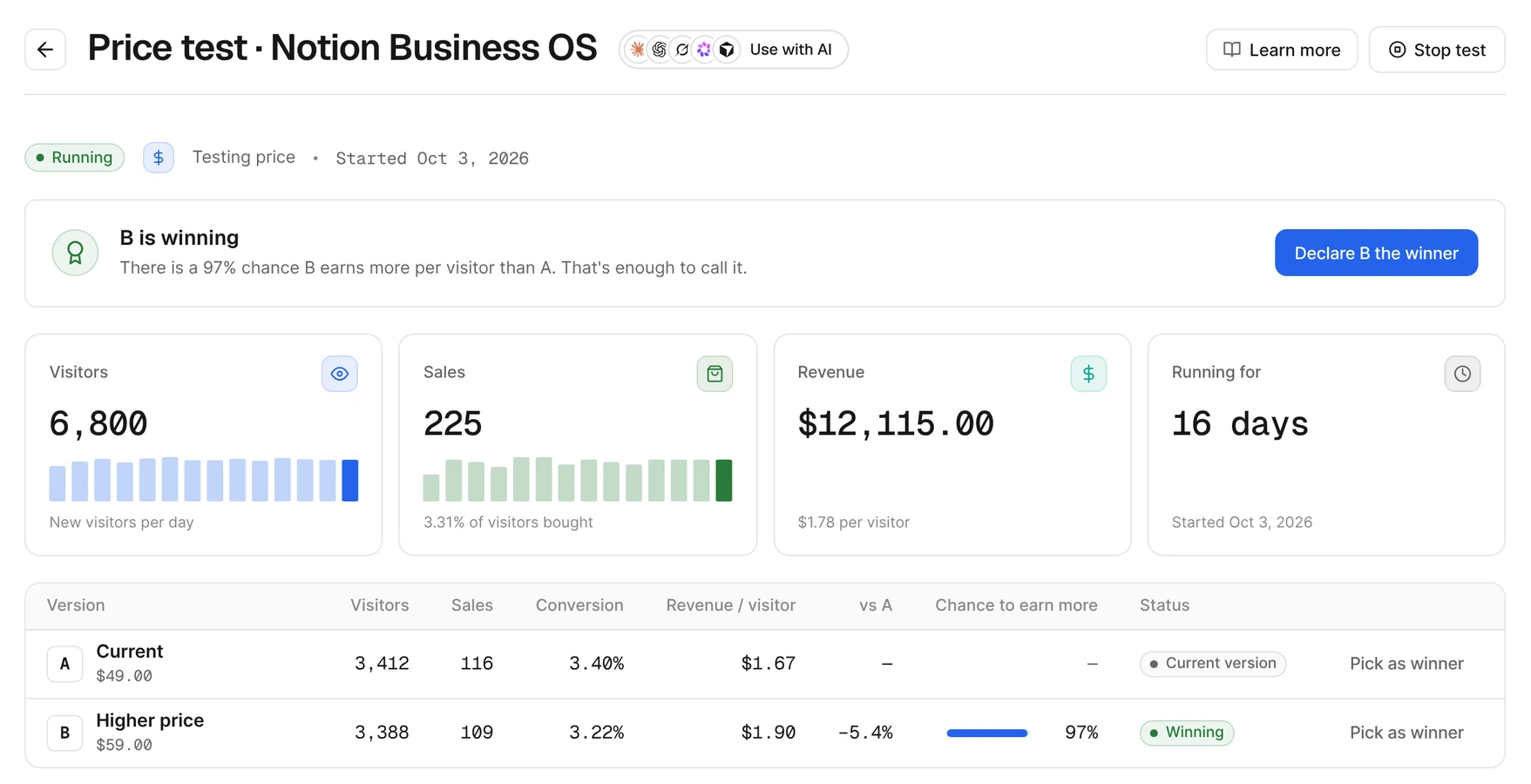Pick Higher price B as winner
This screenshot has height=784, width=1531.
pos(1406,733)
